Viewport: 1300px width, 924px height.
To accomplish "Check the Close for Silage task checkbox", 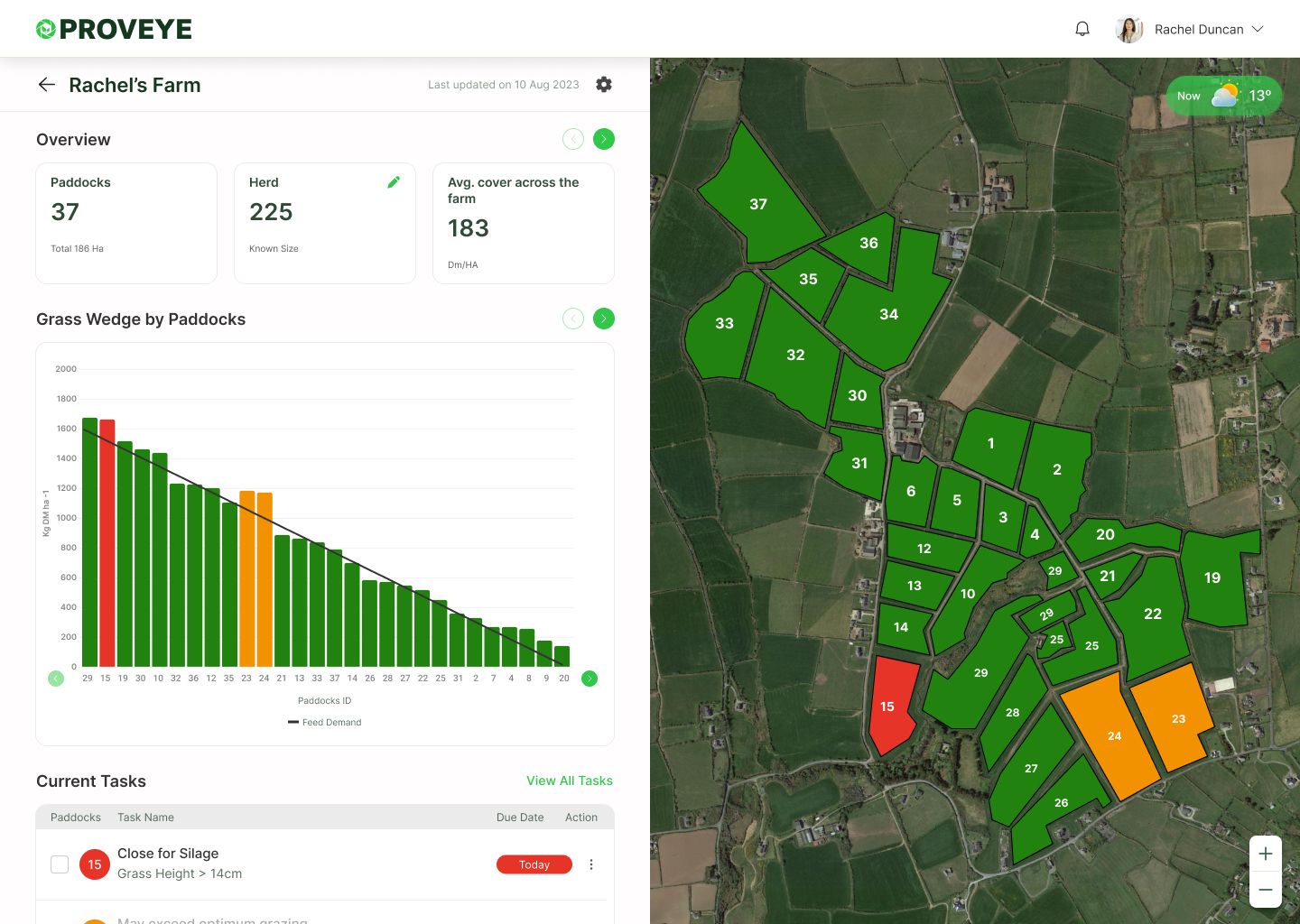I will [x=60, y=864].
